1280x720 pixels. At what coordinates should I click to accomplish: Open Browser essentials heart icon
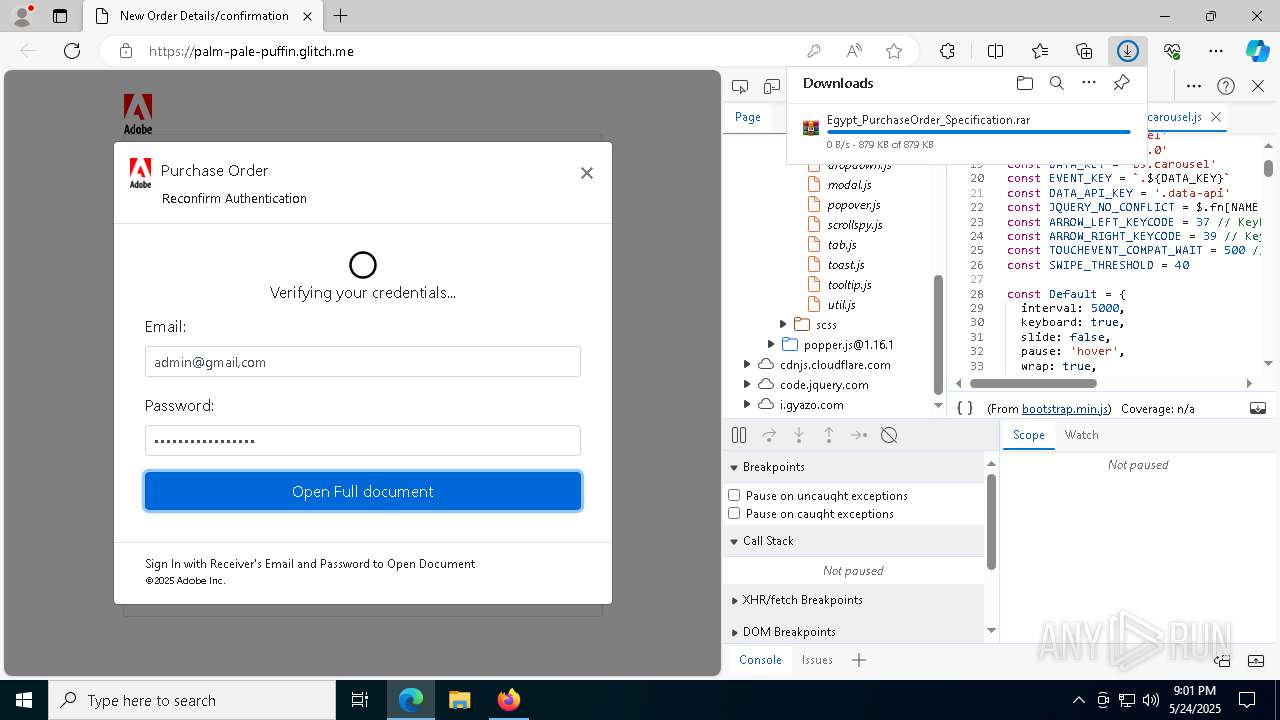click(1172, 51)
